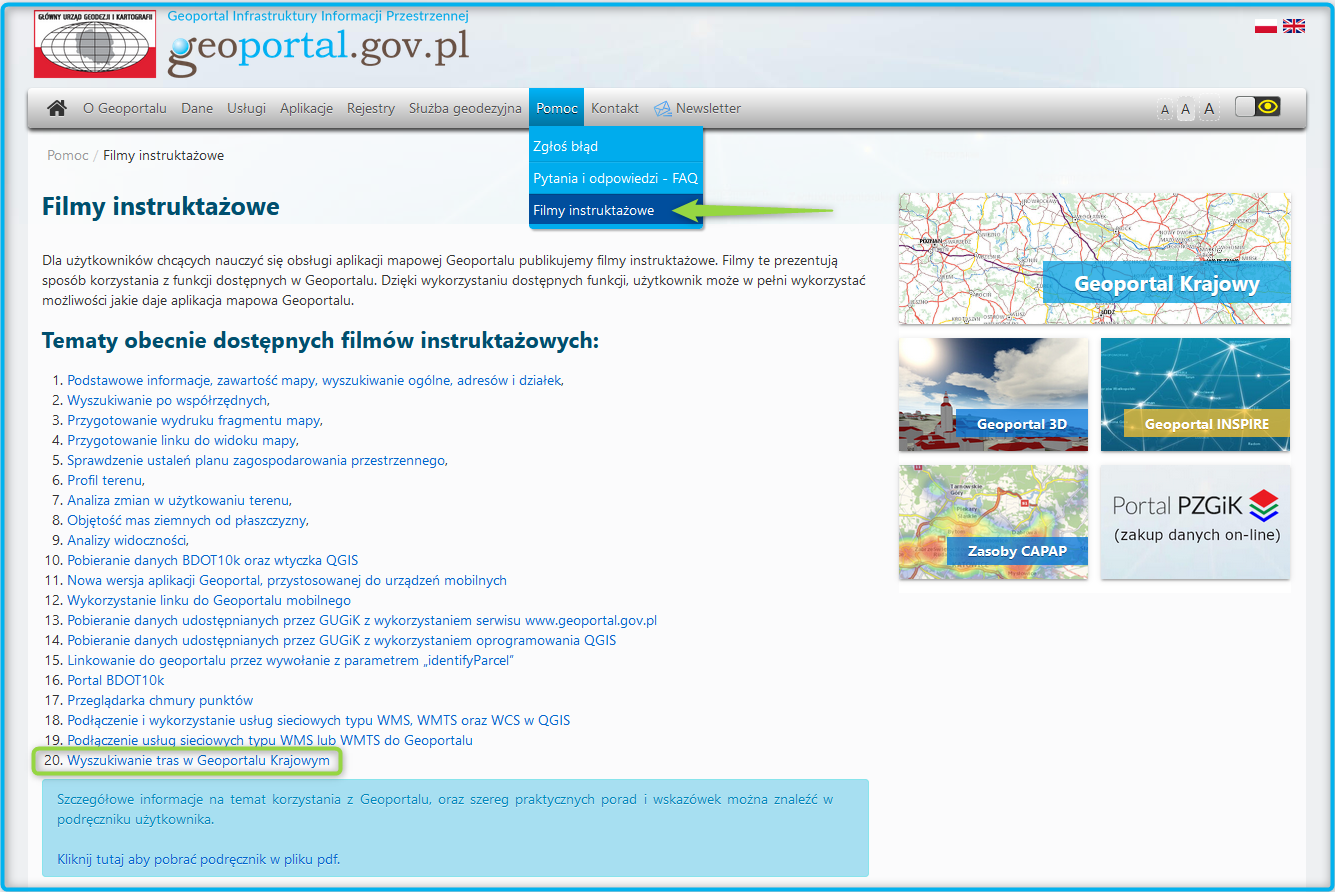Open the "Rejestry" menu
This screenshot has width=1335, height=892.
(371, 107)
